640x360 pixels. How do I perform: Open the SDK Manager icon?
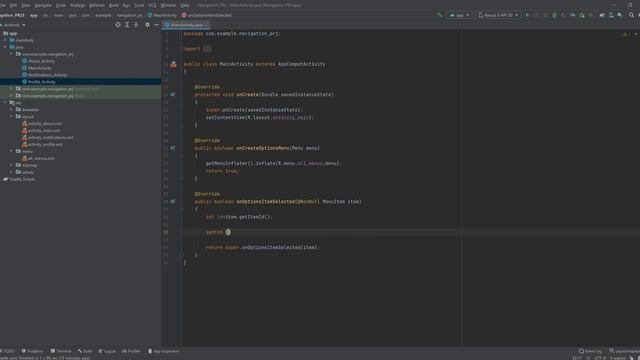click(x=620, y=15)
